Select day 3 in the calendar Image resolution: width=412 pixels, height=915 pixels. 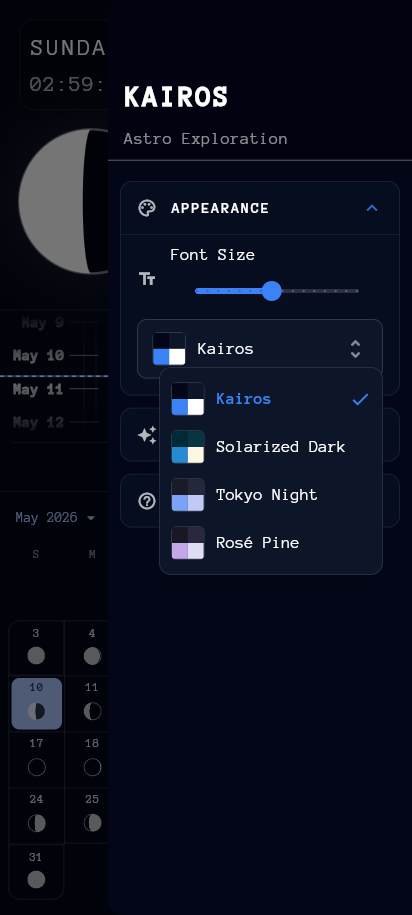36,648
